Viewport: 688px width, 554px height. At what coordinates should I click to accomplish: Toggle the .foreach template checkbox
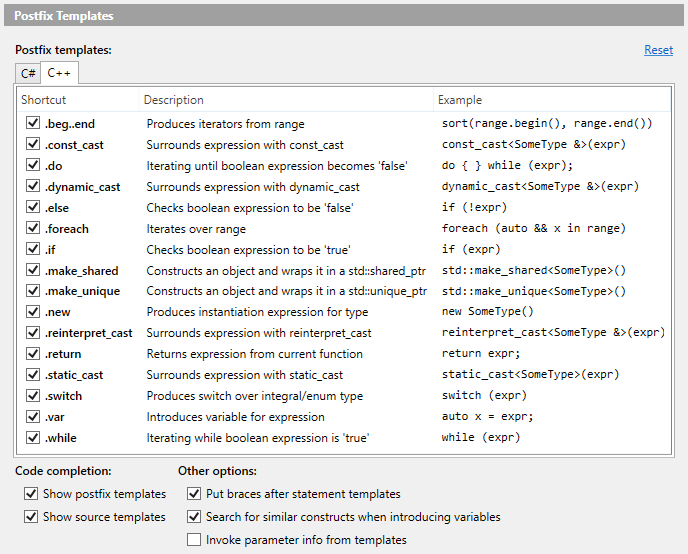click(x=33, y=228)
